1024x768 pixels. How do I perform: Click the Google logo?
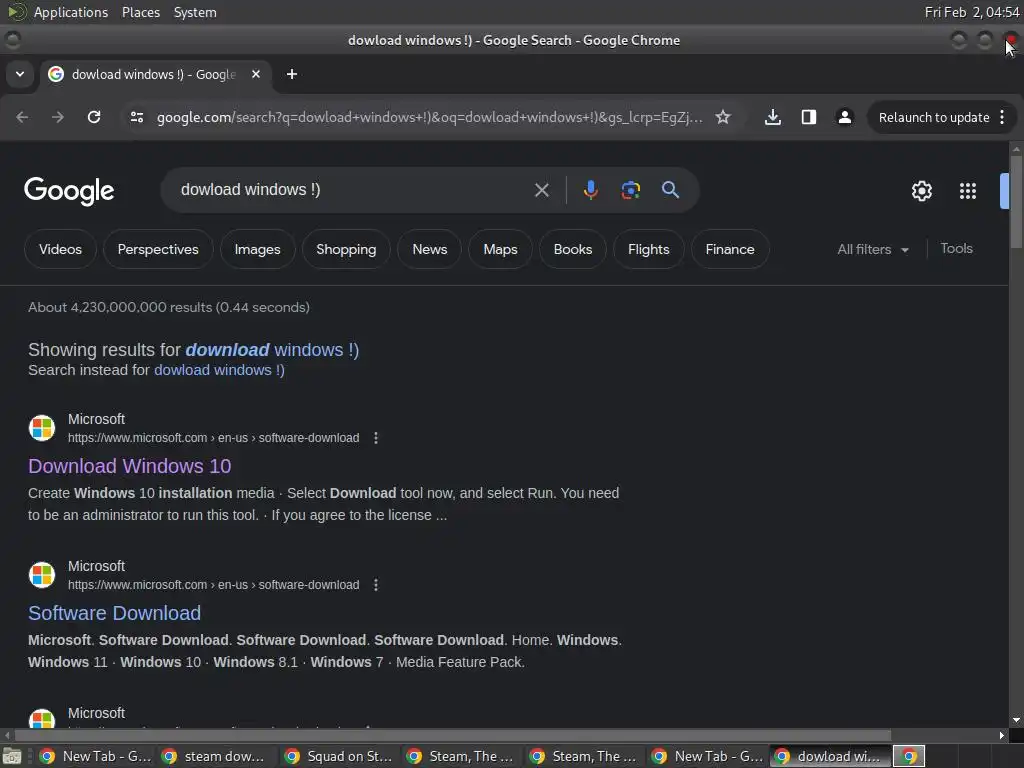[x=69, y=191]
